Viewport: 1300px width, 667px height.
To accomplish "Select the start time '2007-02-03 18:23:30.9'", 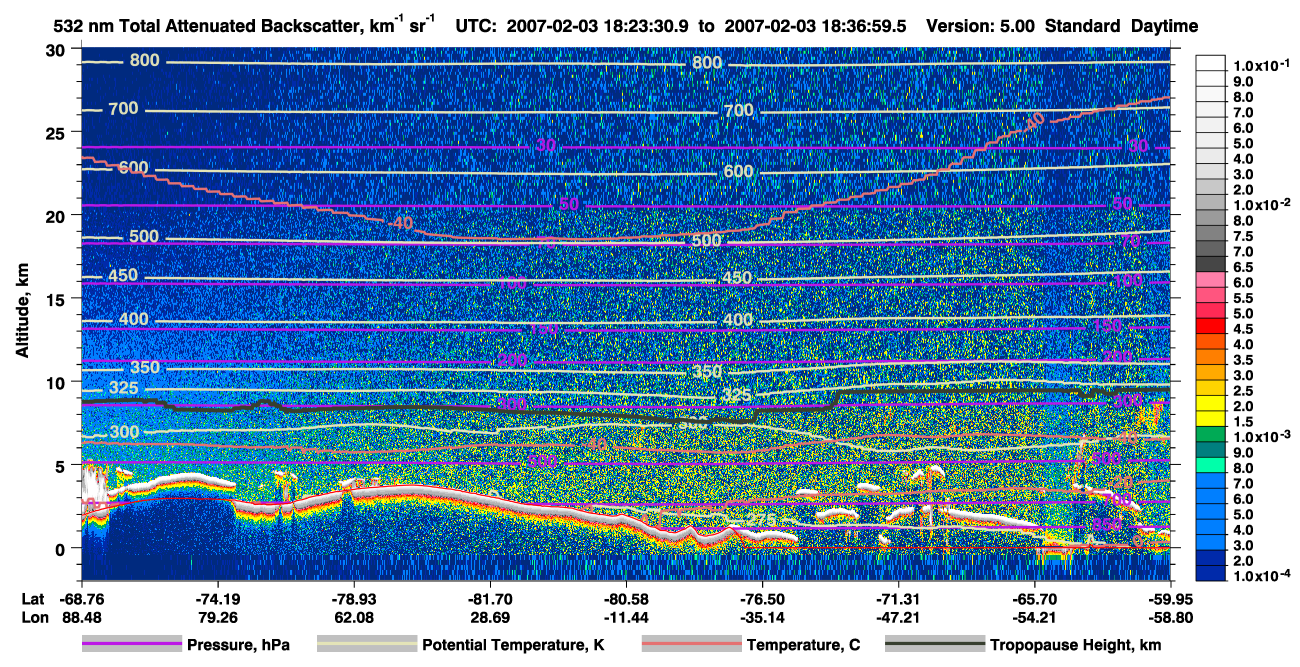I will coord(599,25).
